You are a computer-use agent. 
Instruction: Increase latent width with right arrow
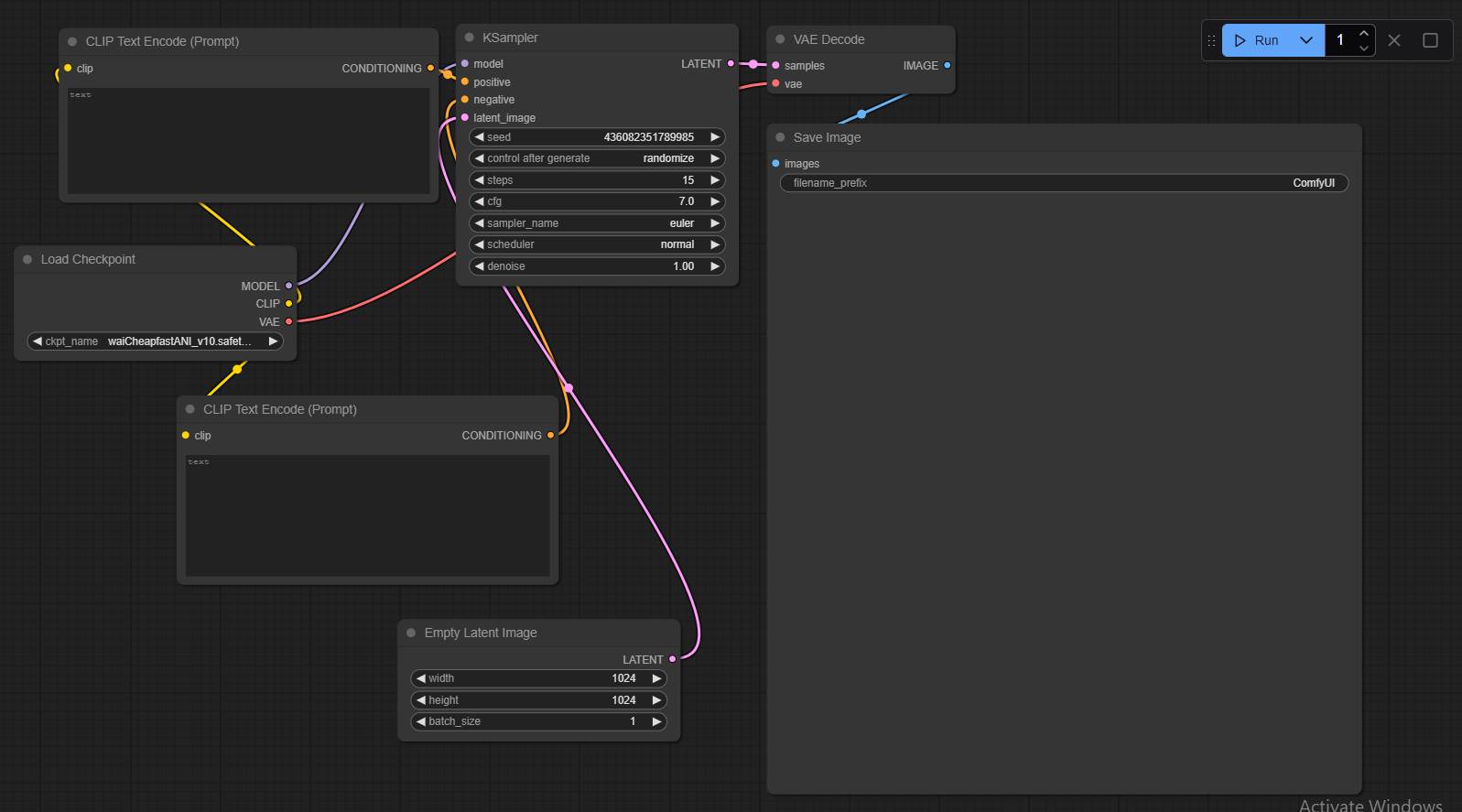point(656,678)
